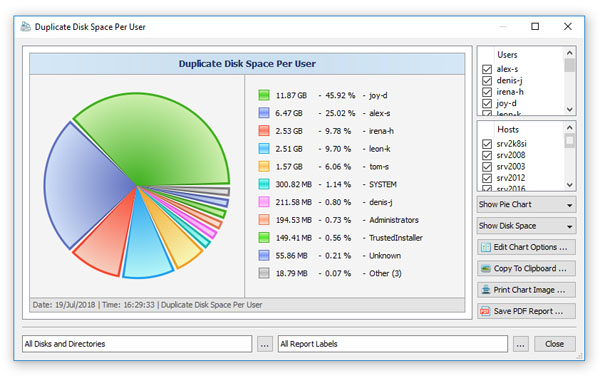Toggle the alex-s user checkbox
The height and width of the screenshot is (378, 600).
pyautogui.click(x=487, y=69)
